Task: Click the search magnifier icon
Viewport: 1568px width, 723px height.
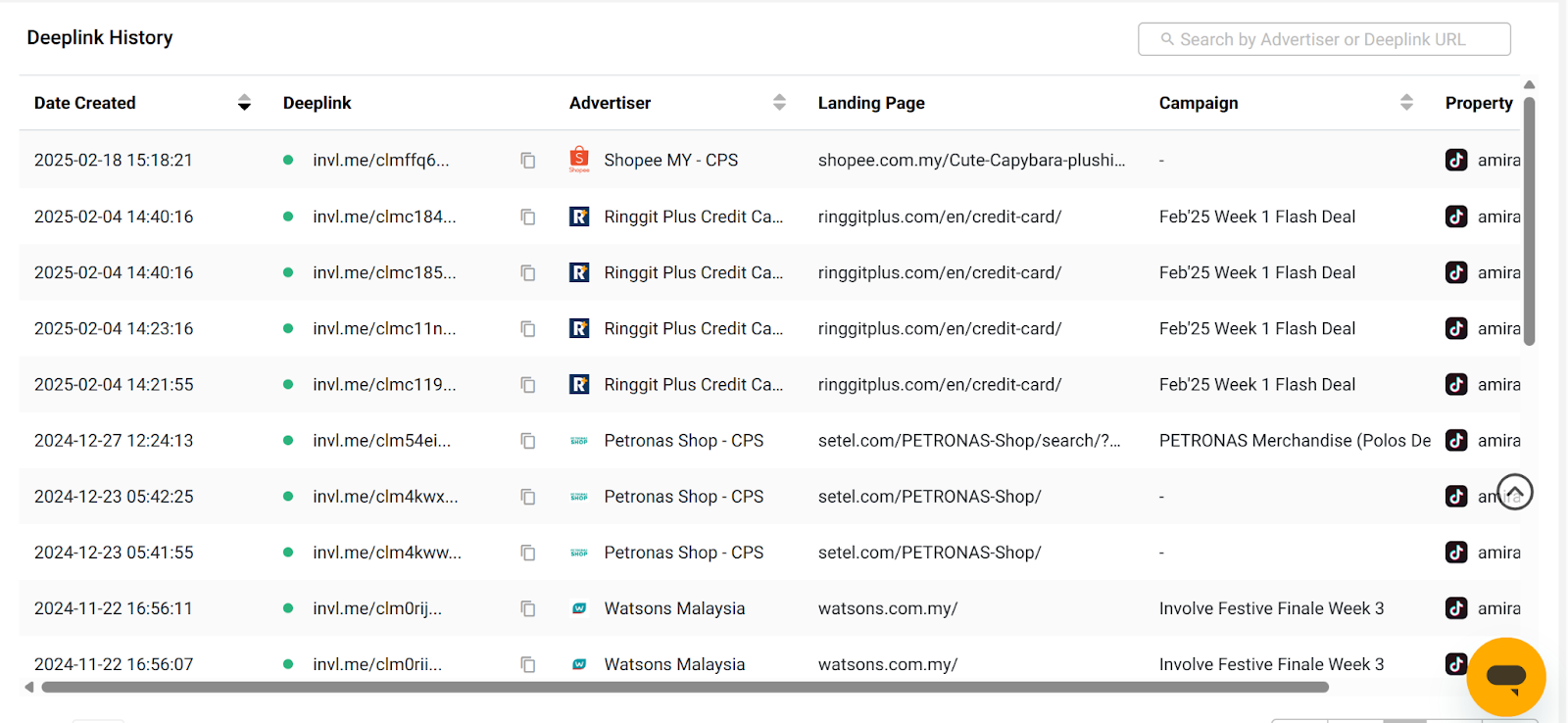Action: click(x=1167, y=39)
